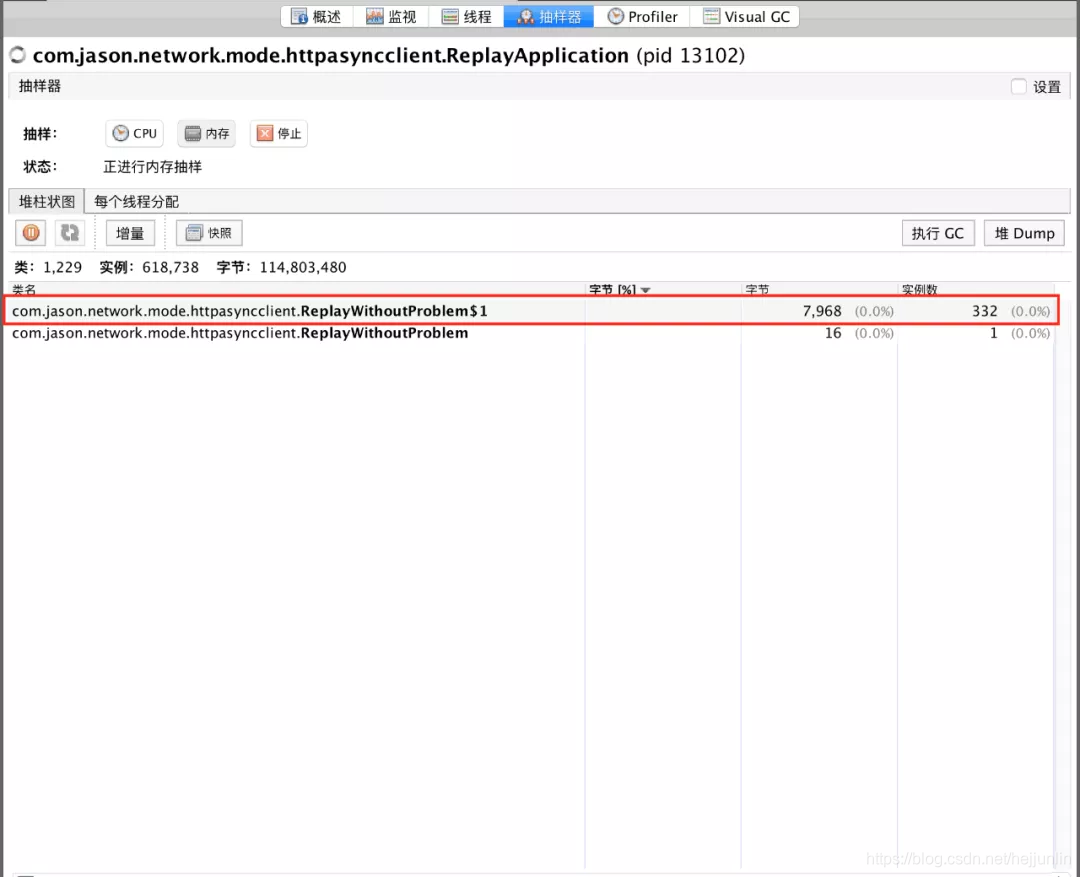Click the 堆 Dump button

[1024, 234]
